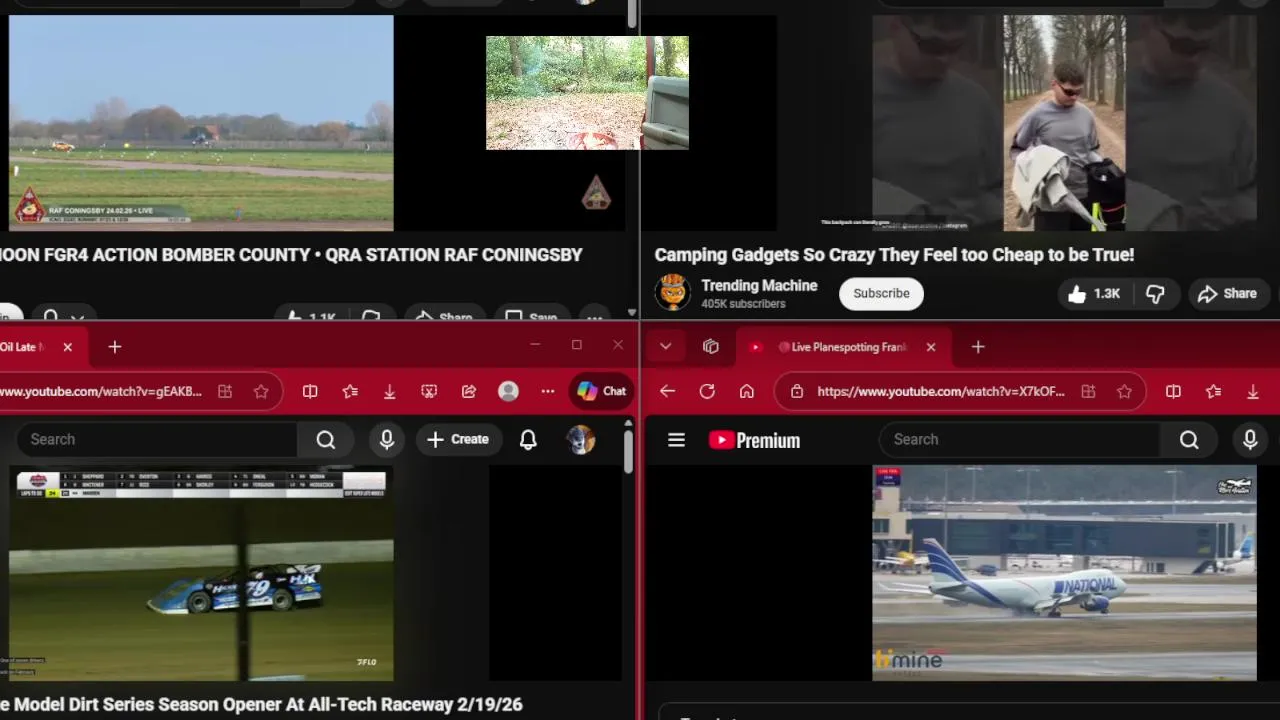The image size is (1280, 720).
Task: View site info lock icon for X7kOF URL
Action: click(x=797, y=392)
